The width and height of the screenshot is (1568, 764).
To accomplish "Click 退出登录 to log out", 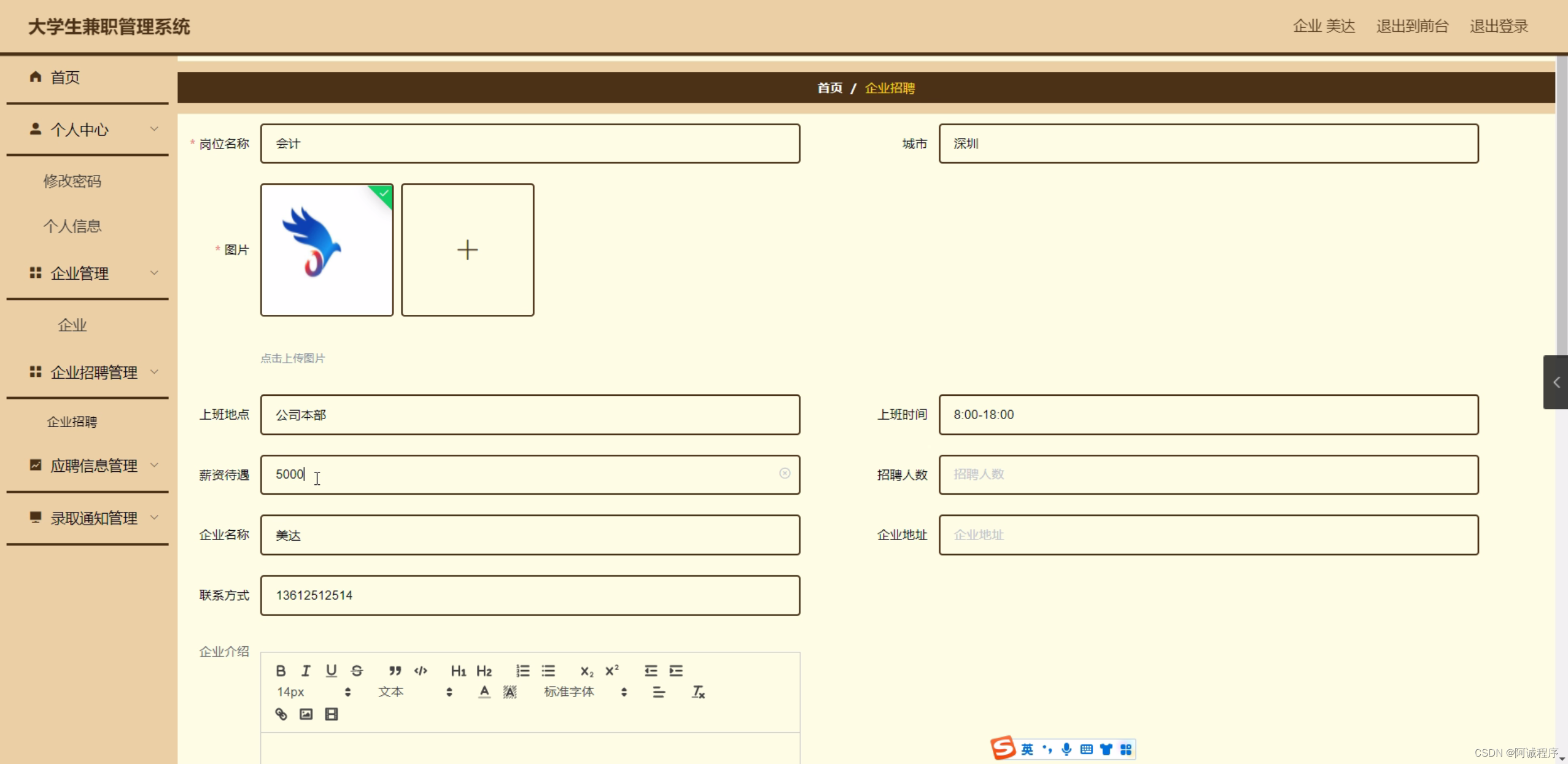I will coord(1498,26).
